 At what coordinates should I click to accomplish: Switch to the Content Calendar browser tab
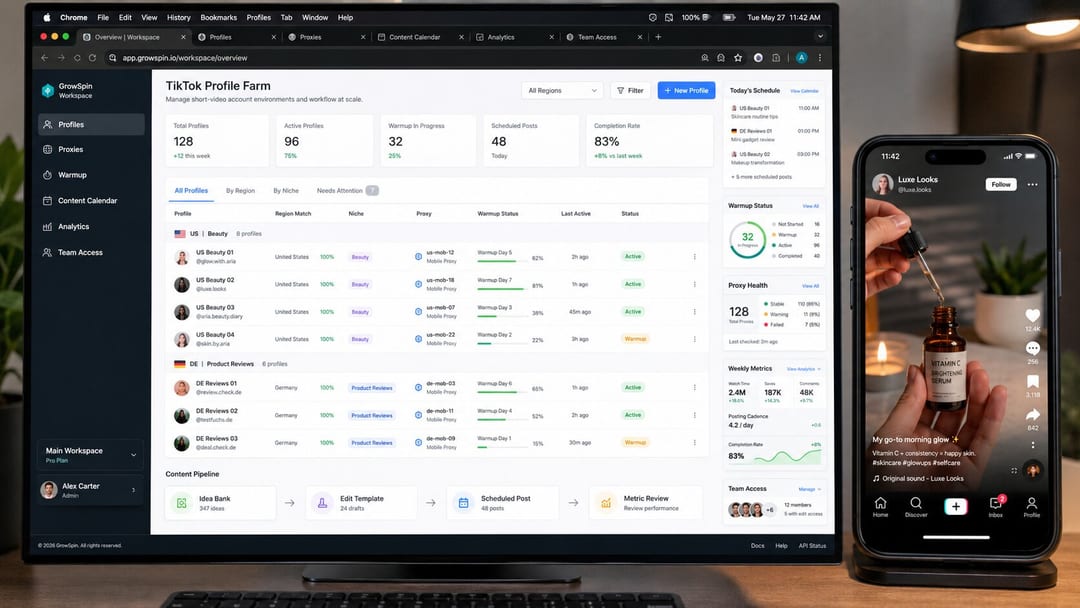coord(420,37)
